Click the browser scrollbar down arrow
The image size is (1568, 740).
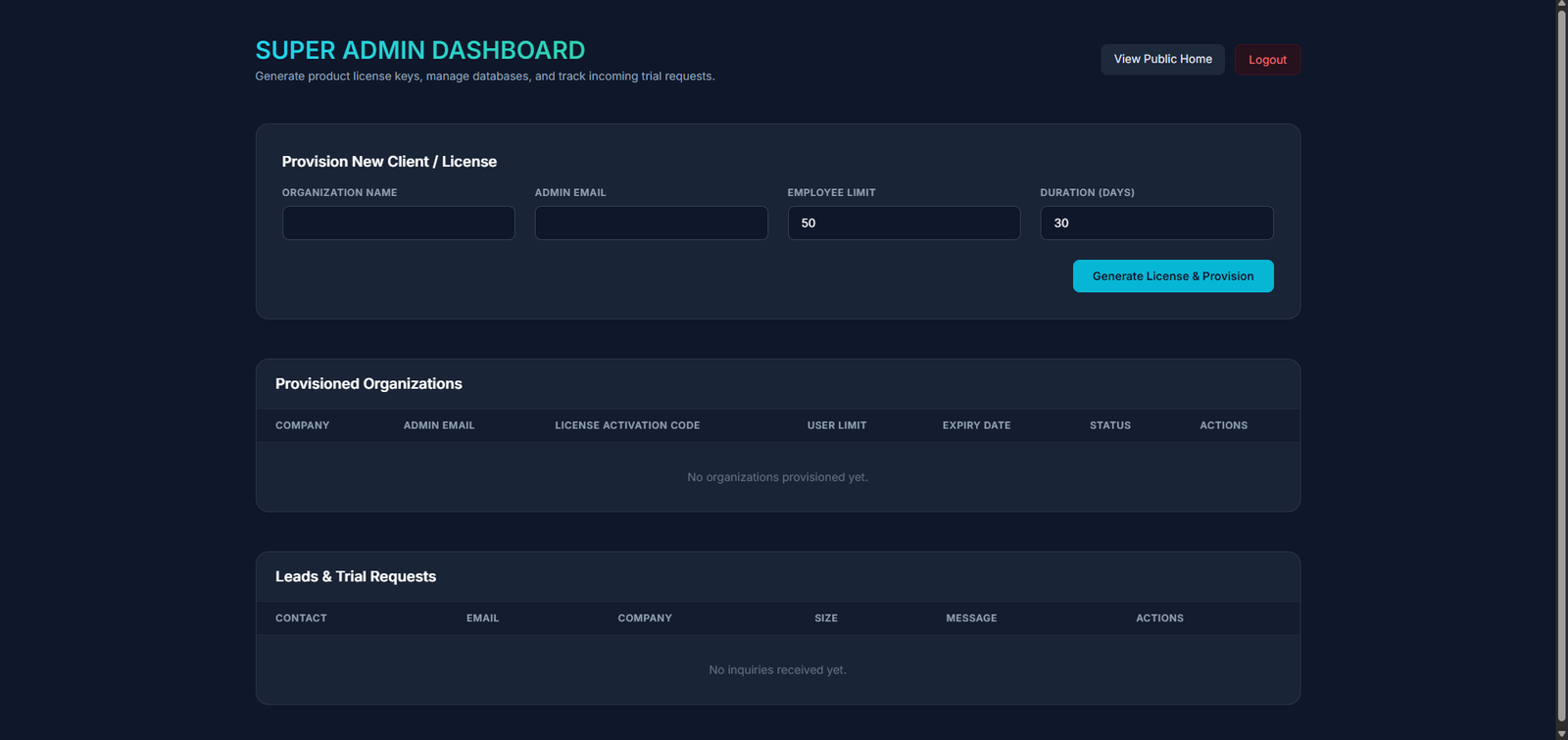pyautogui.click(x=1562, y=733)
